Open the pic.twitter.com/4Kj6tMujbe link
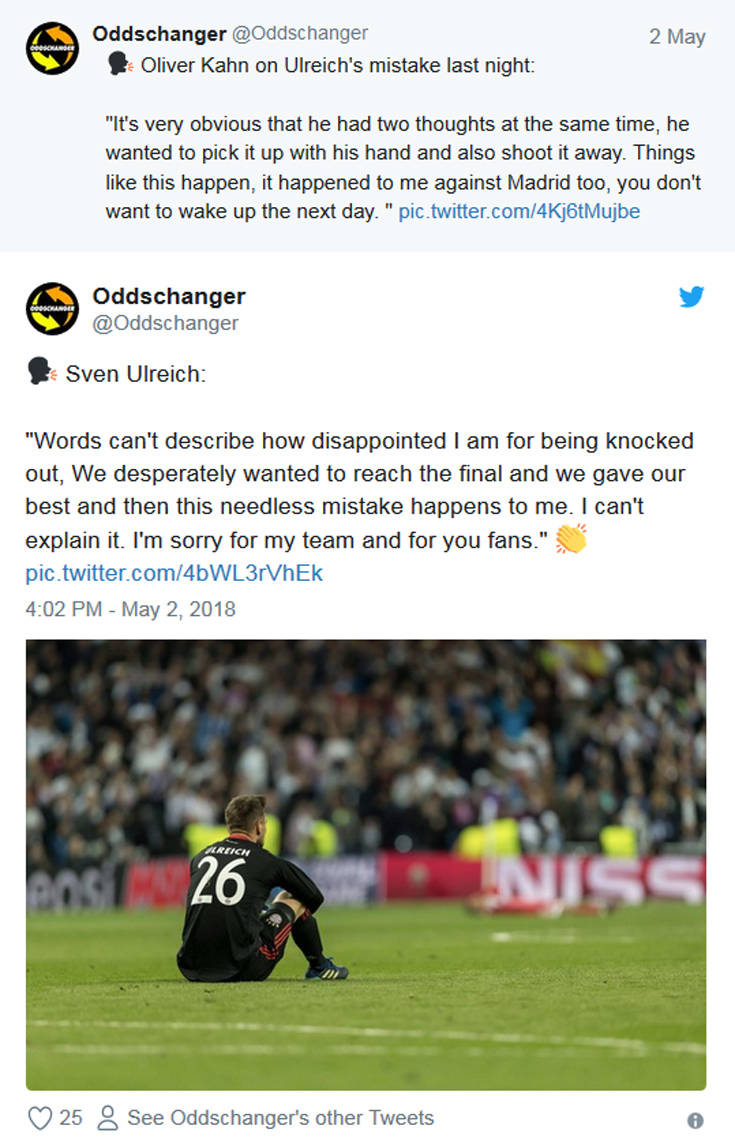This screenshot has width=735, height=1148. [519, 212]
